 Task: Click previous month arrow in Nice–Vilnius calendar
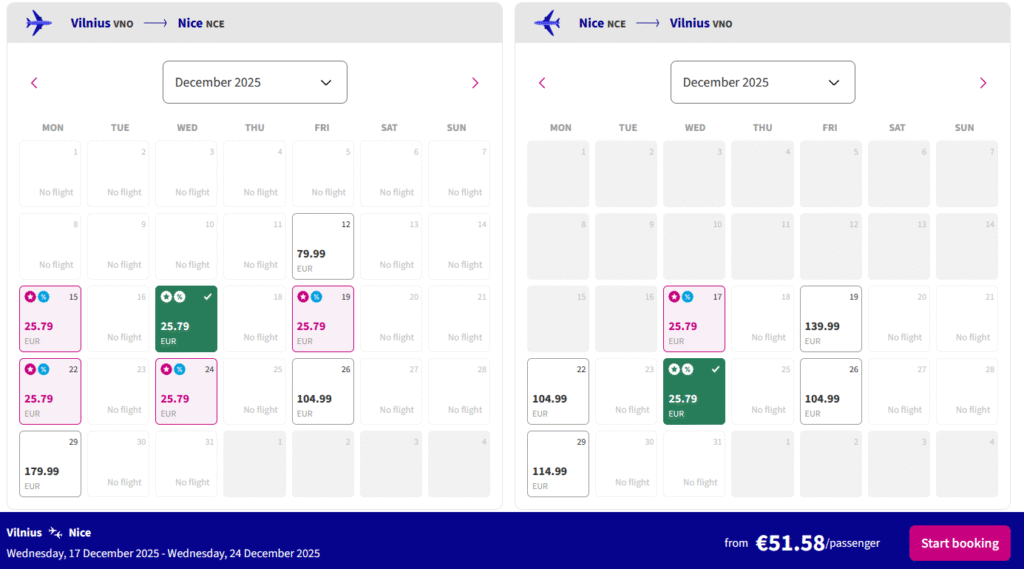tap(542, 83)
